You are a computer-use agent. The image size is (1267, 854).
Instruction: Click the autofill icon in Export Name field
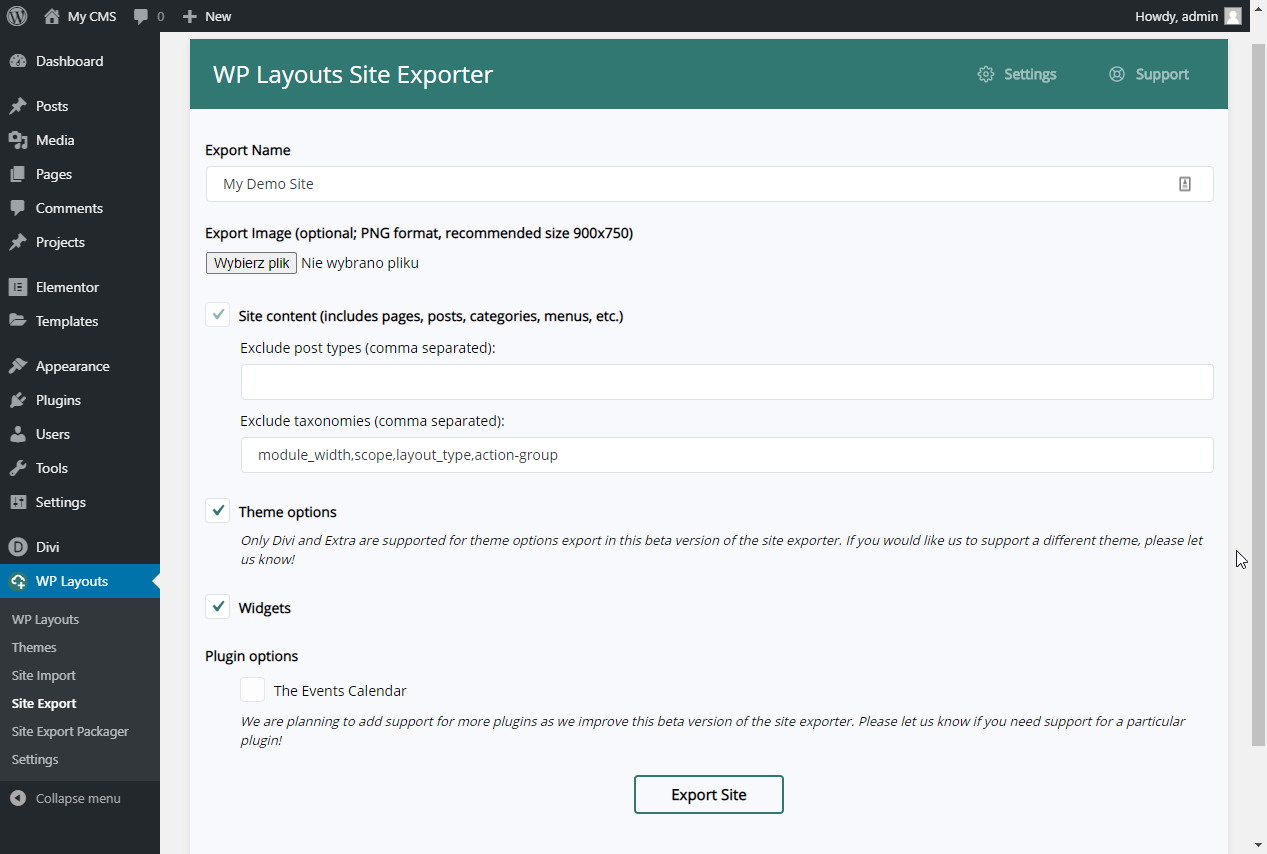(x=1185, y=184)
